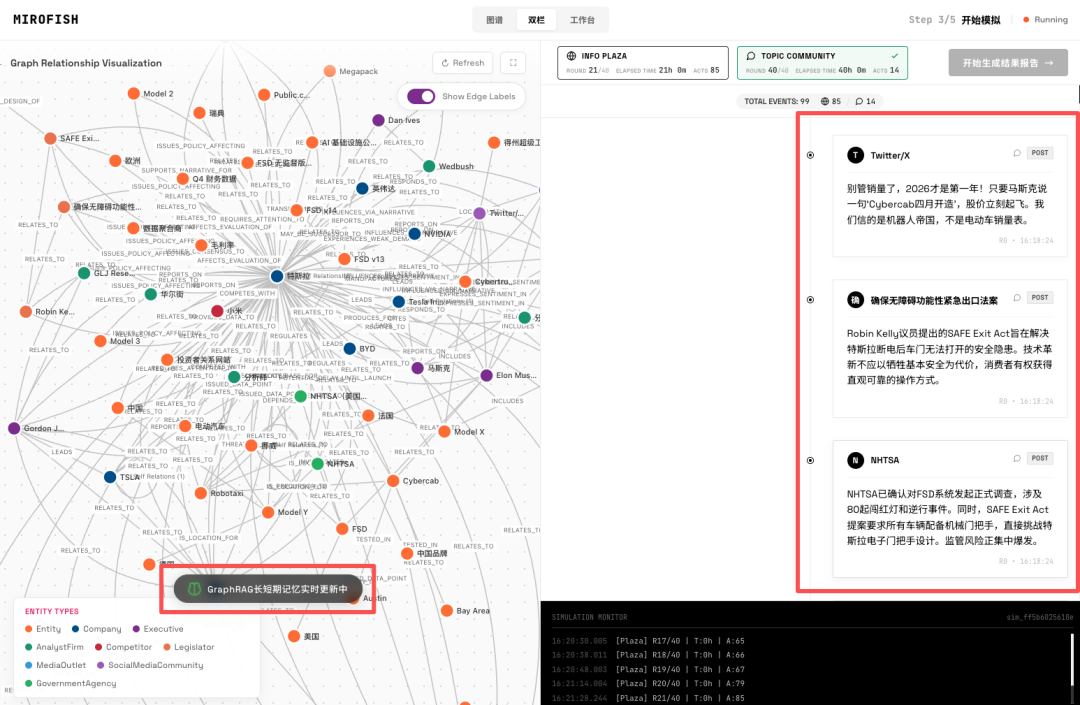Click the NHTSA post avatar icon
1080x705 pixels.
click(855, 460)
